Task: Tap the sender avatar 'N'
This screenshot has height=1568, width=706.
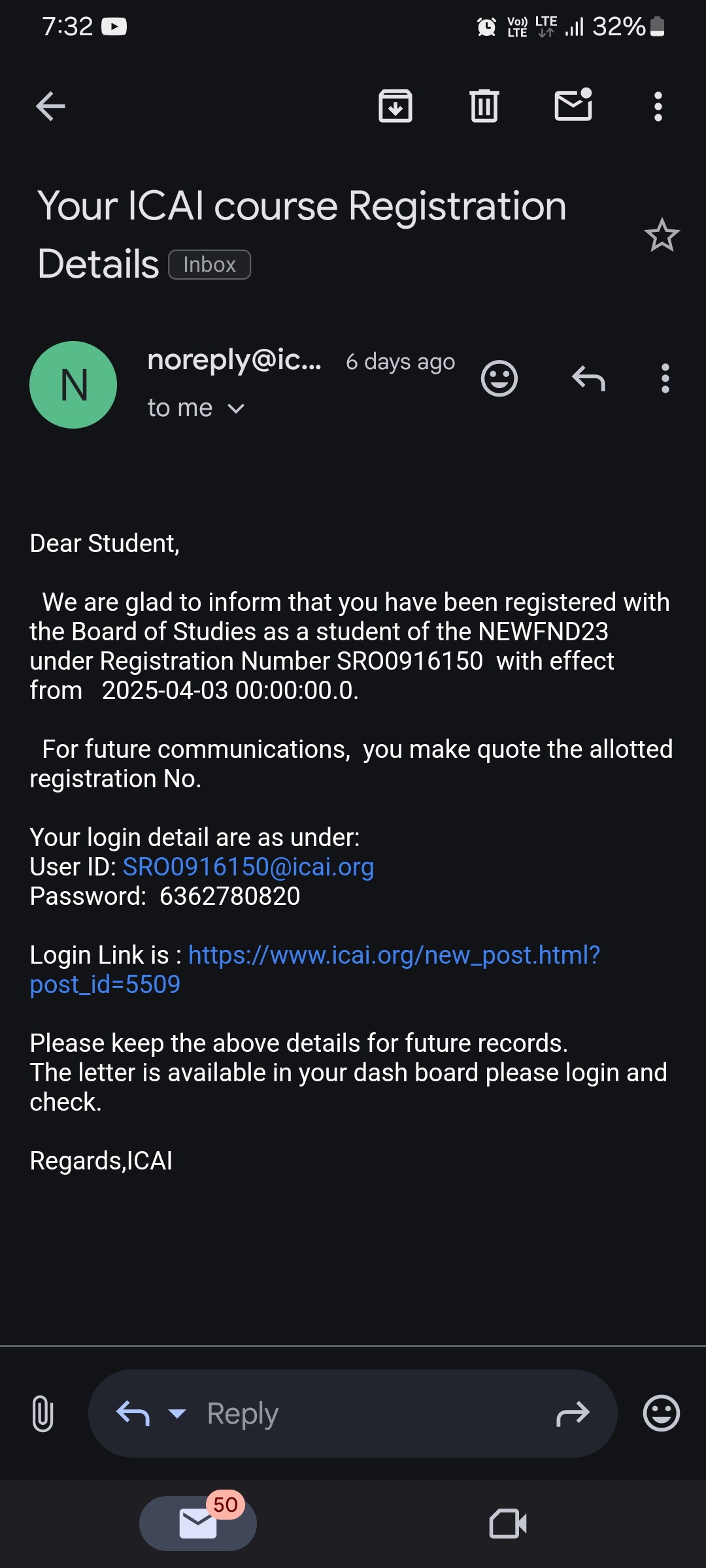Action: pyautogui.click(x=73, y=385)
